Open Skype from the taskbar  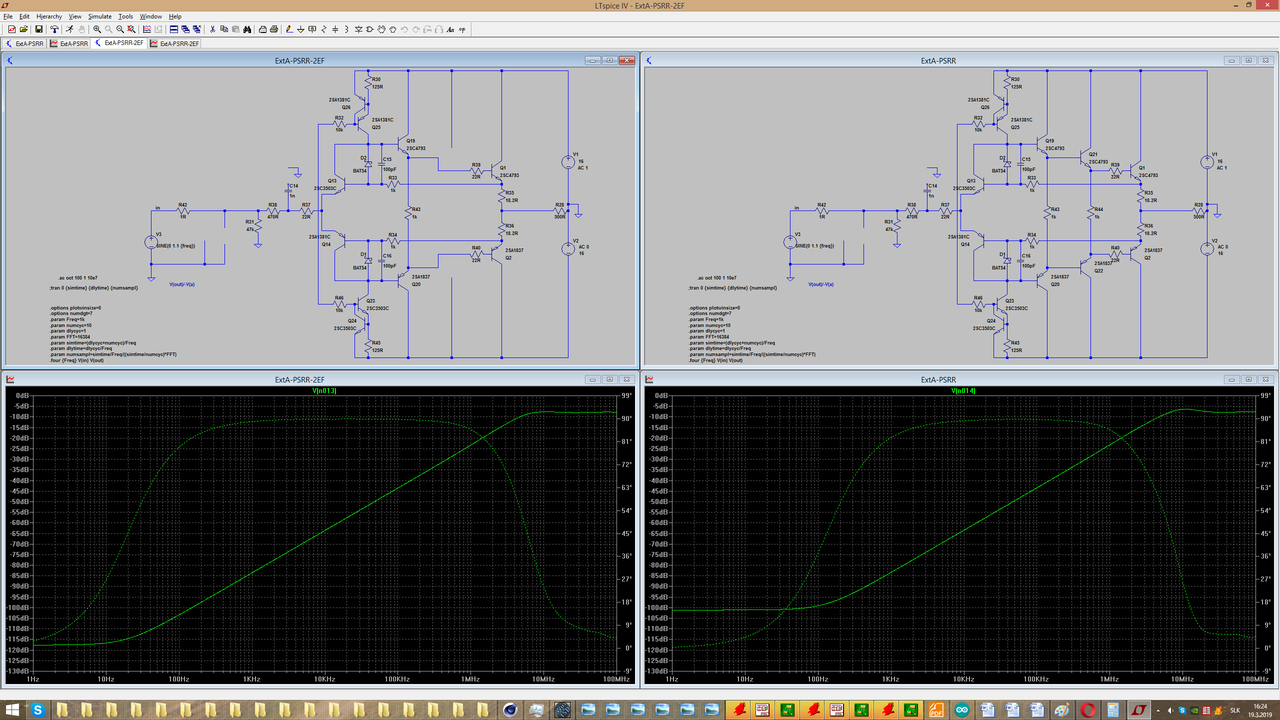coord(38,709)
